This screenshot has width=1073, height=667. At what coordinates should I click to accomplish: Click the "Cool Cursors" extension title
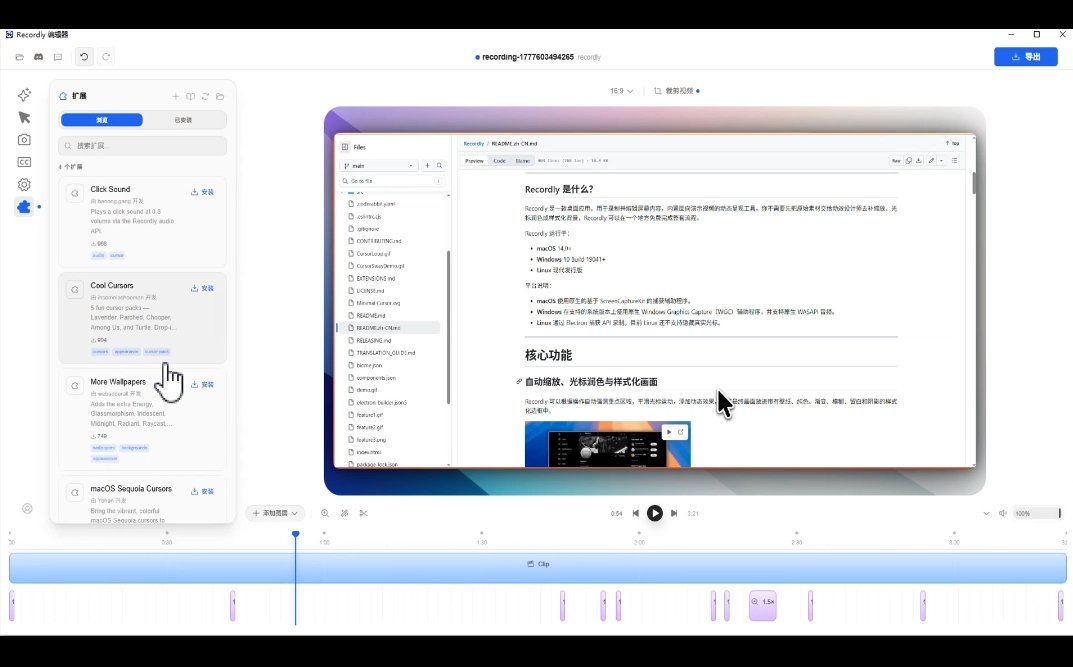pyautogui.click(x=112, y=286)
